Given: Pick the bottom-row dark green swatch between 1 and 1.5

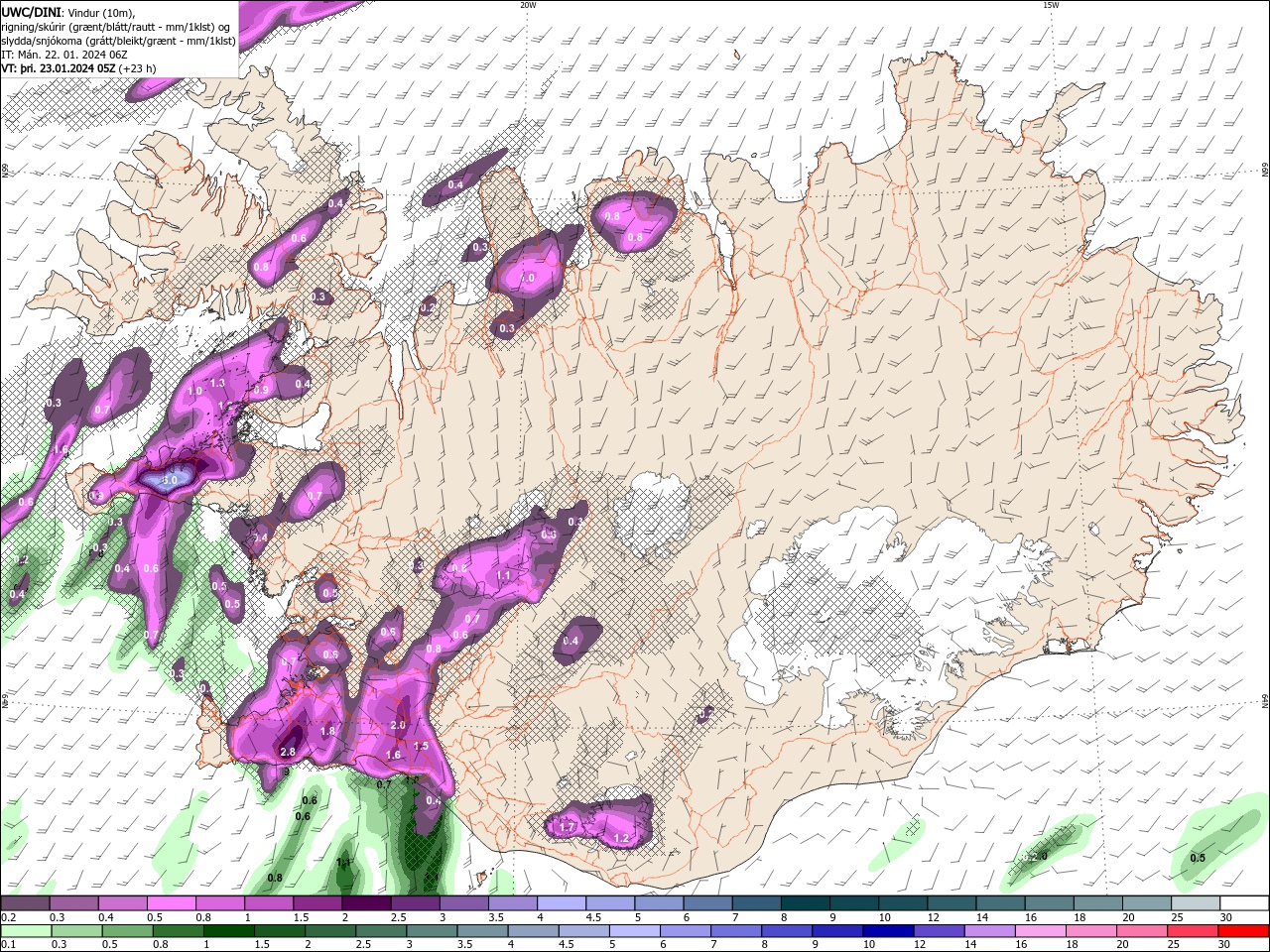Looking at the screenshot, I should tap(227, 931).
